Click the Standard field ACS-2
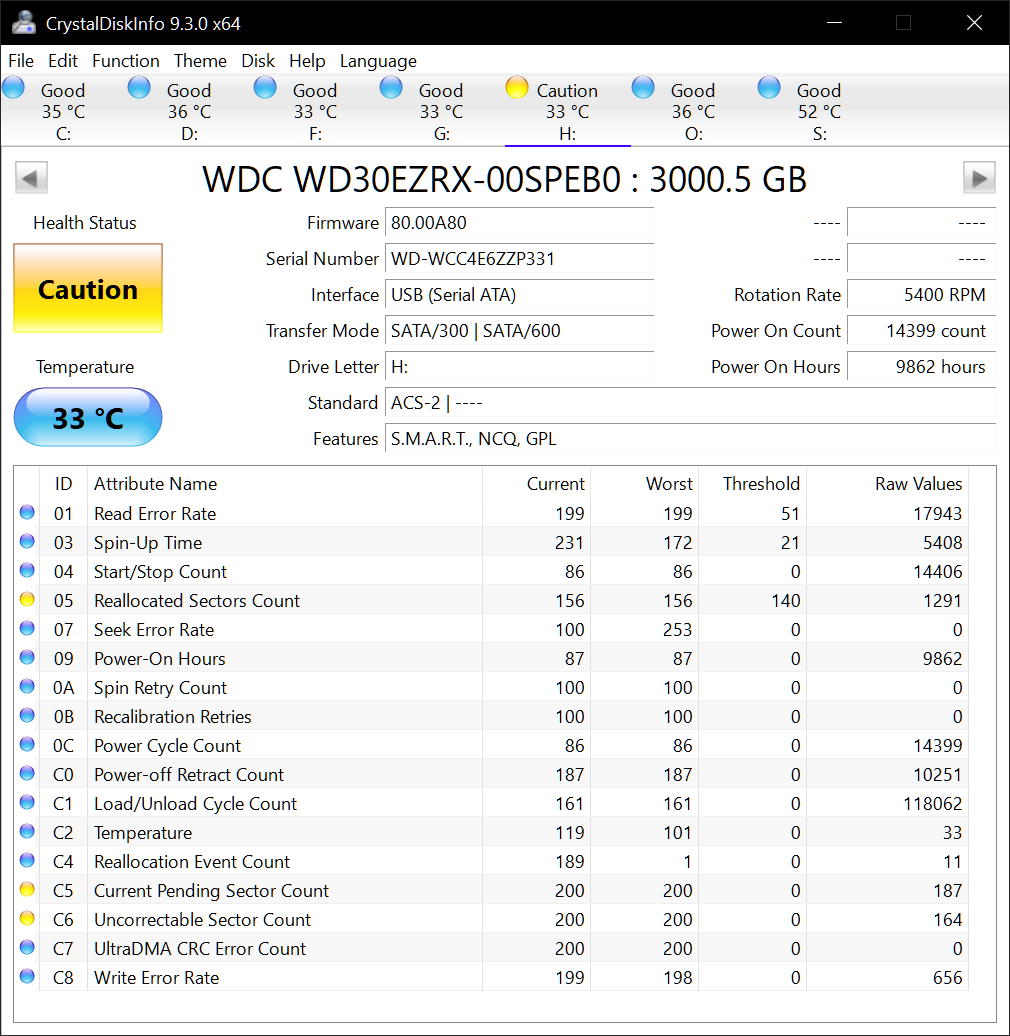The width and height of the screenshot is (1010, 1036). 690,402
